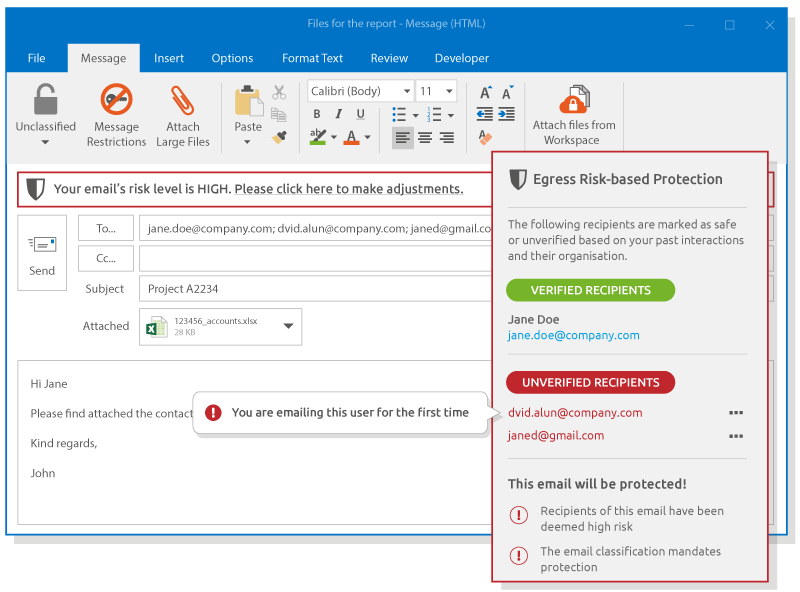Click the dvid.alun@company.com unverified recipient
The image size is (800, 592).
pyautogui.click(x=575, y=412)
